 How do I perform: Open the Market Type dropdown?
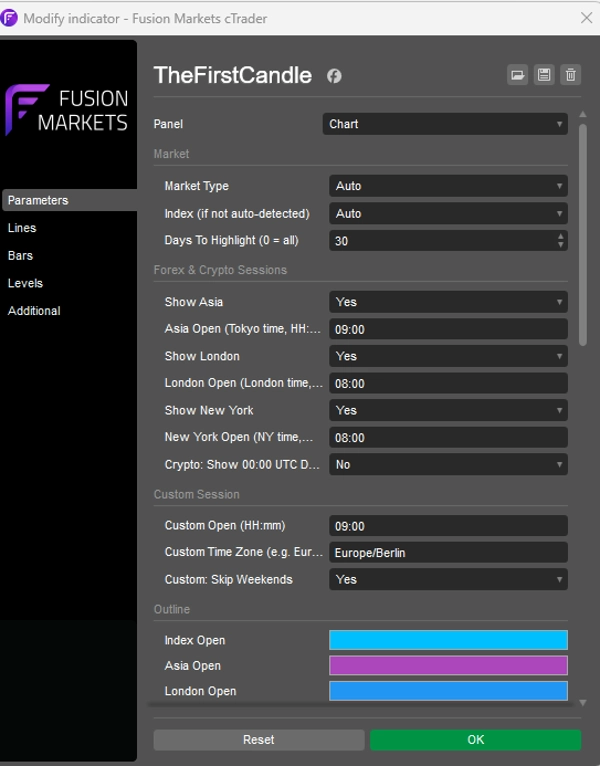(x=449, y=186)
